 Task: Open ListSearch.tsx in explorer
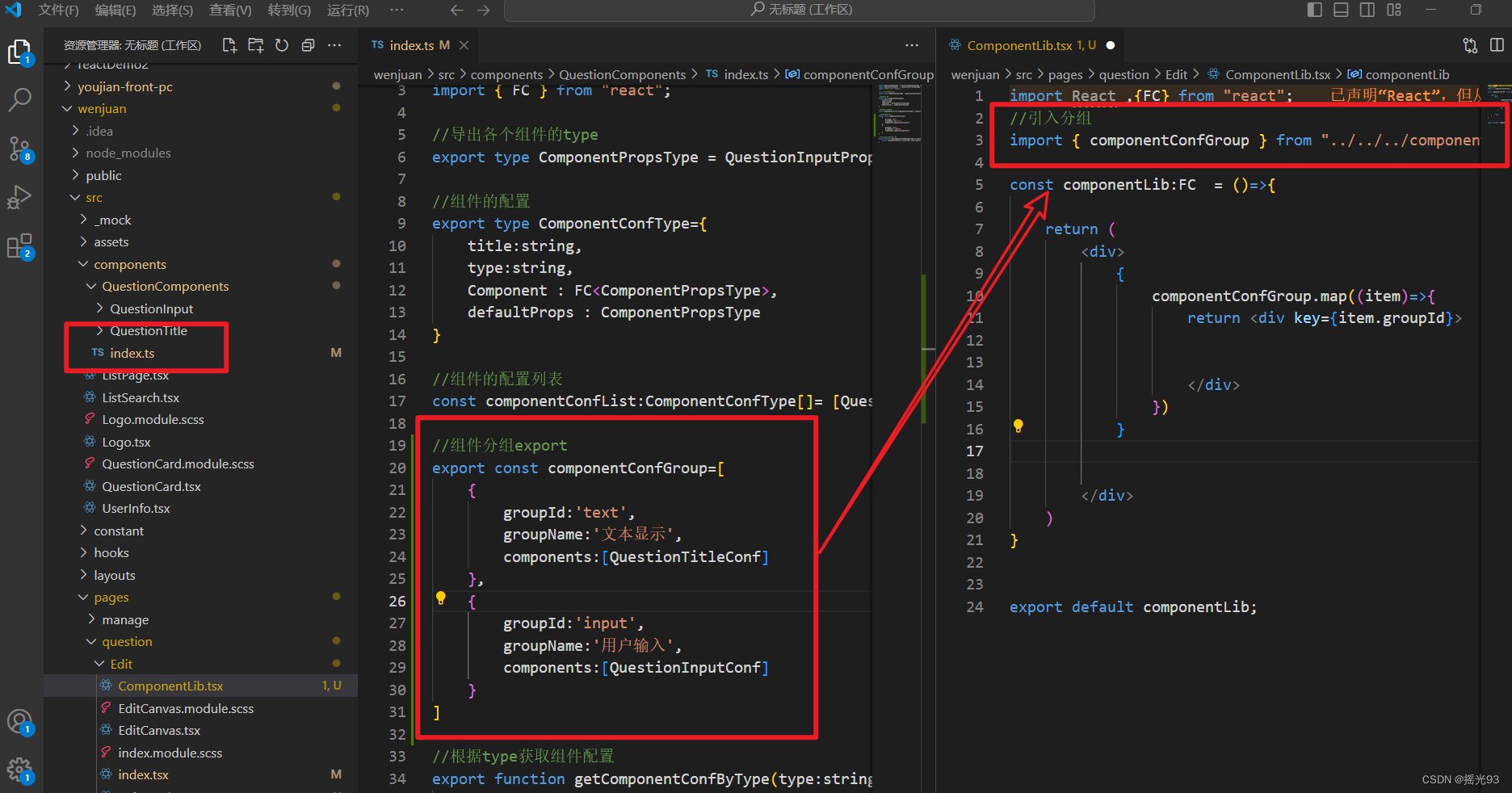point(200,397)
